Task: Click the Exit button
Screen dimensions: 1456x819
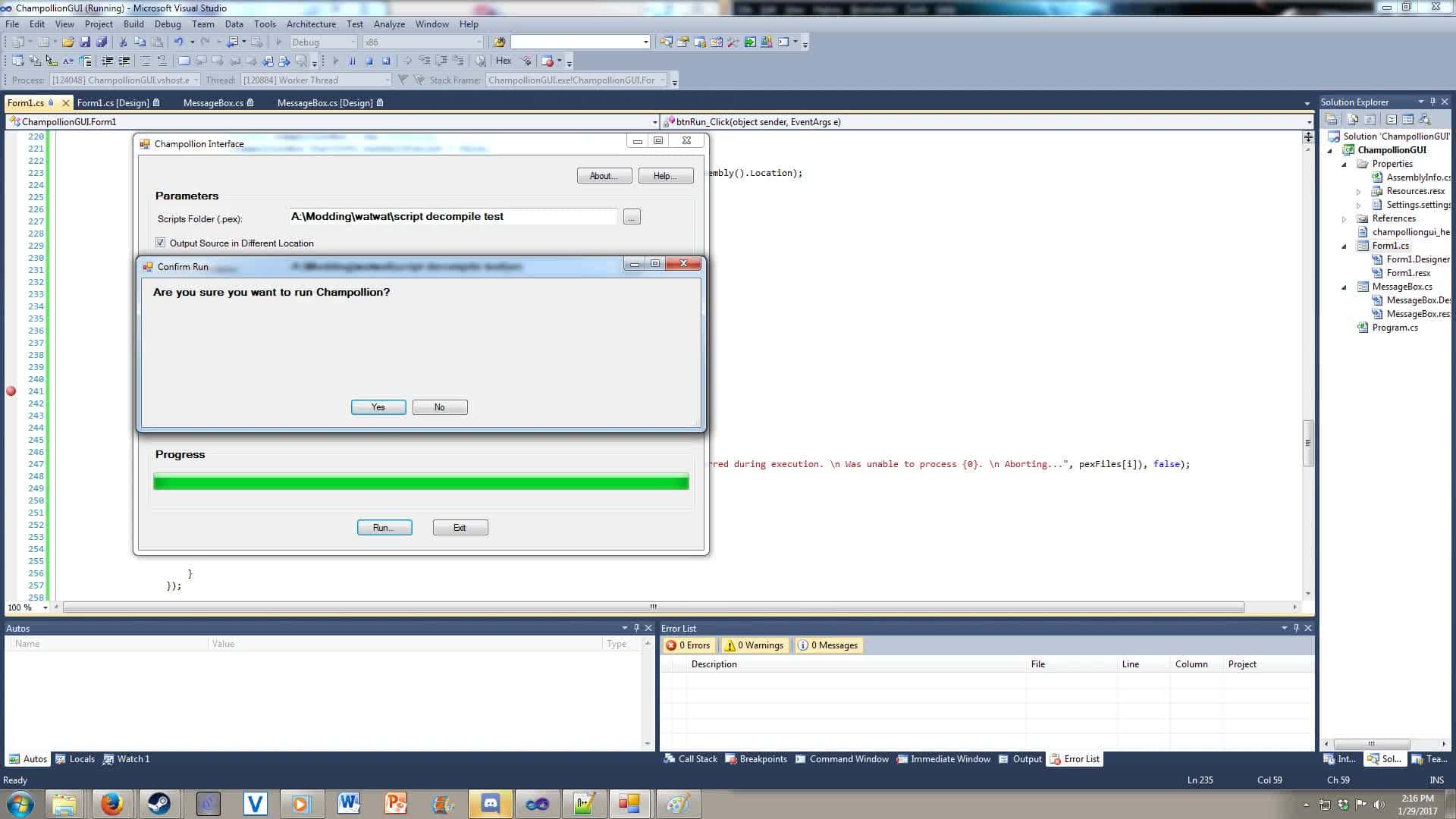Action: click(460, 528)
